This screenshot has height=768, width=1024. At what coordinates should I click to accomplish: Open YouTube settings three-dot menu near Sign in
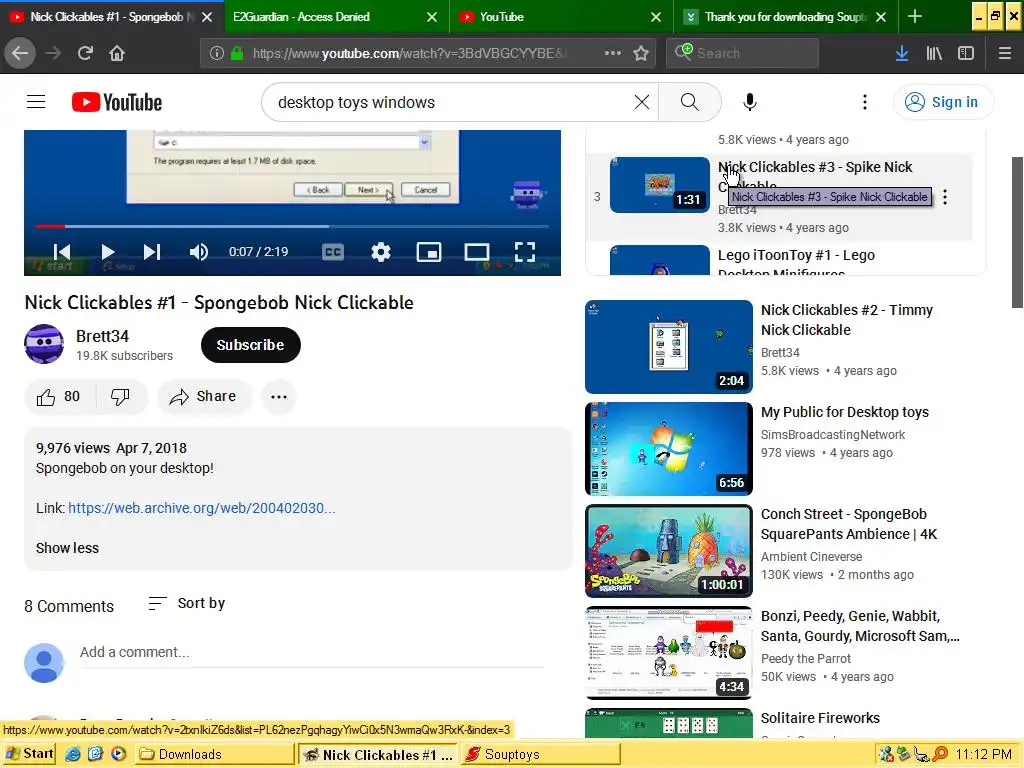(x=865, y=102)
